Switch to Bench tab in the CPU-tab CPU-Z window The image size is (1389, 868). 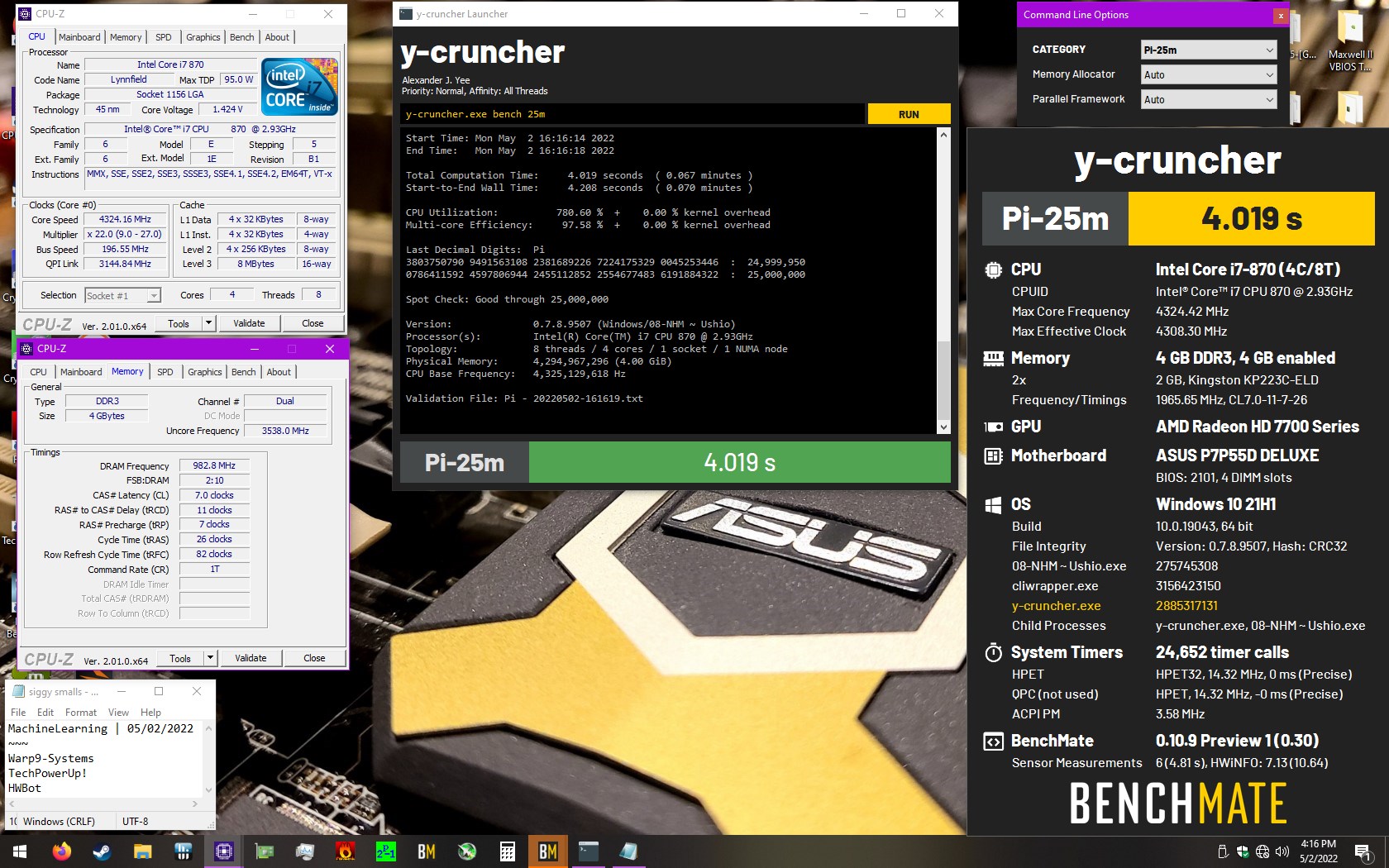[241, 37]
